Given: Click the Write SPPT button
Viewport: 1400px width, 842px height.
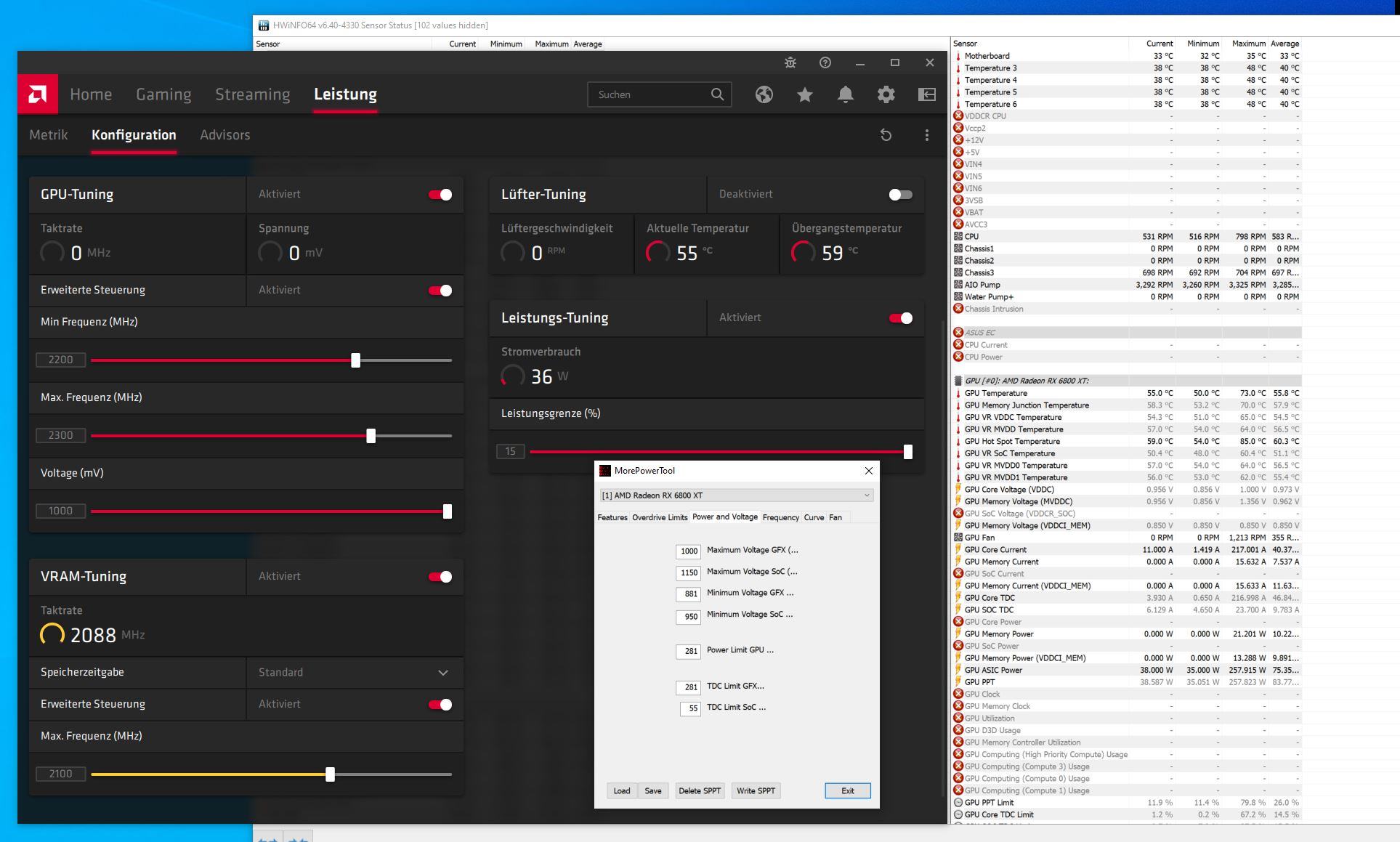Looking at the screenshot, I should [x=756, y=791].
